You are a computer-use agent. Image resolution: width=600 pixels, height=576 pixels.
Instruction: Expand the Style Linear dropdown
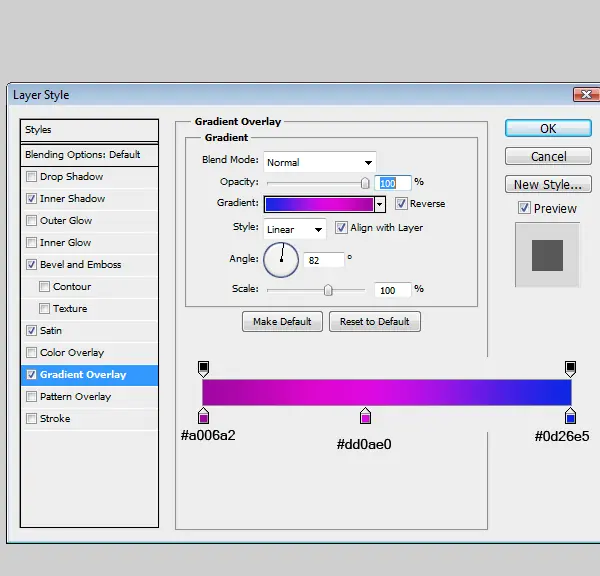[x=295, y=229]
